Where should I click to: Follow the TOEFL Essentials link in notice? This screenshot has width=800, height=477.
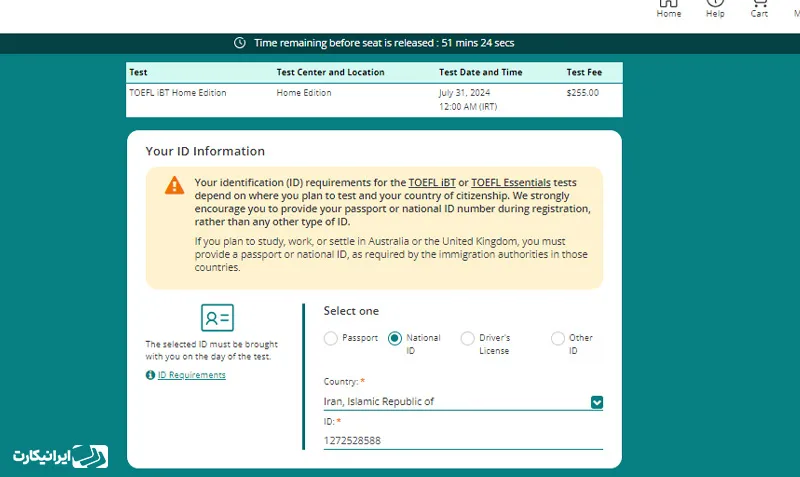point(511,183)
